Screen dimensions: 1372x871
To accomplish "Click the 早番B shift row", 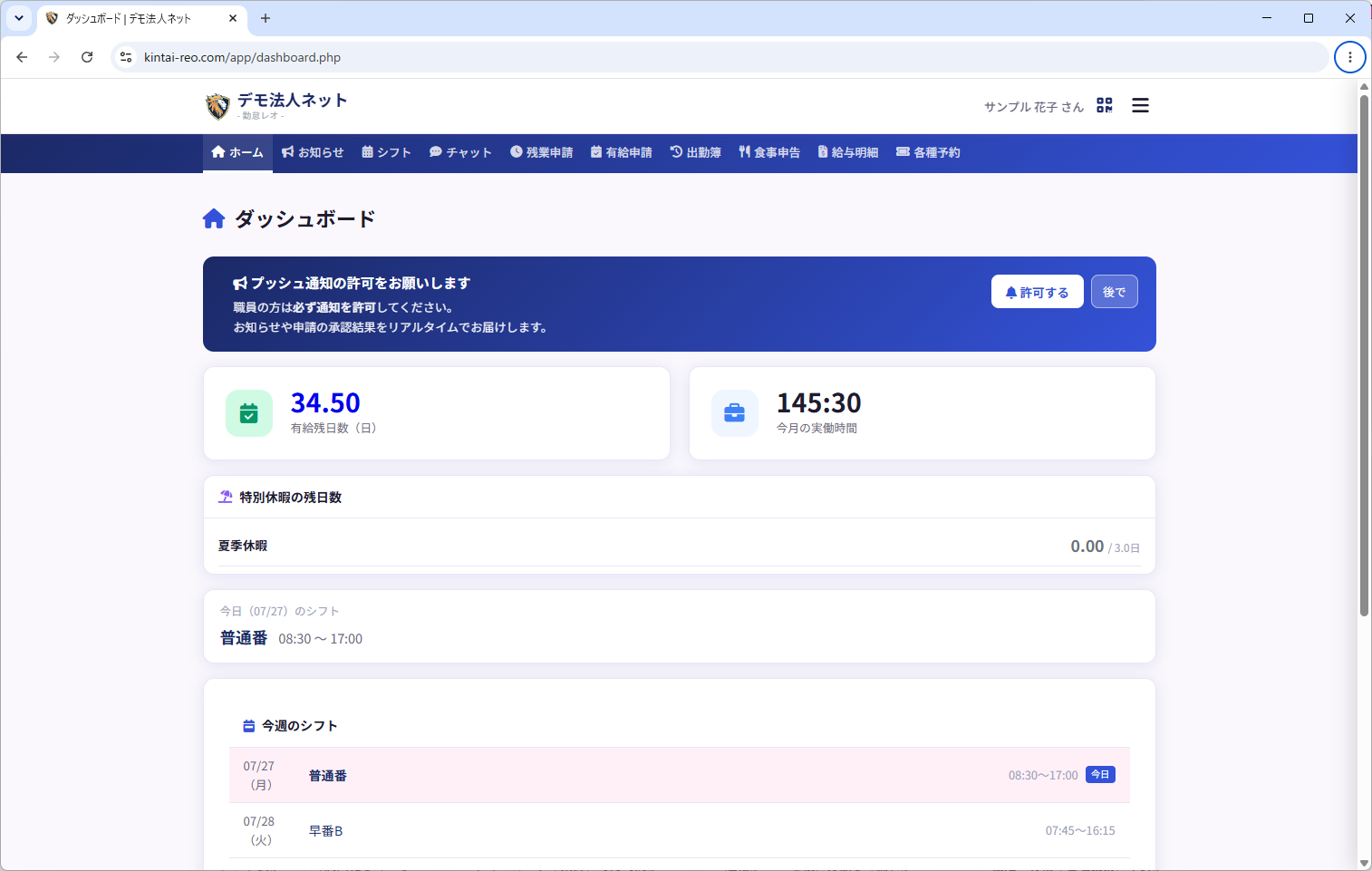I will tap(680, 830).
